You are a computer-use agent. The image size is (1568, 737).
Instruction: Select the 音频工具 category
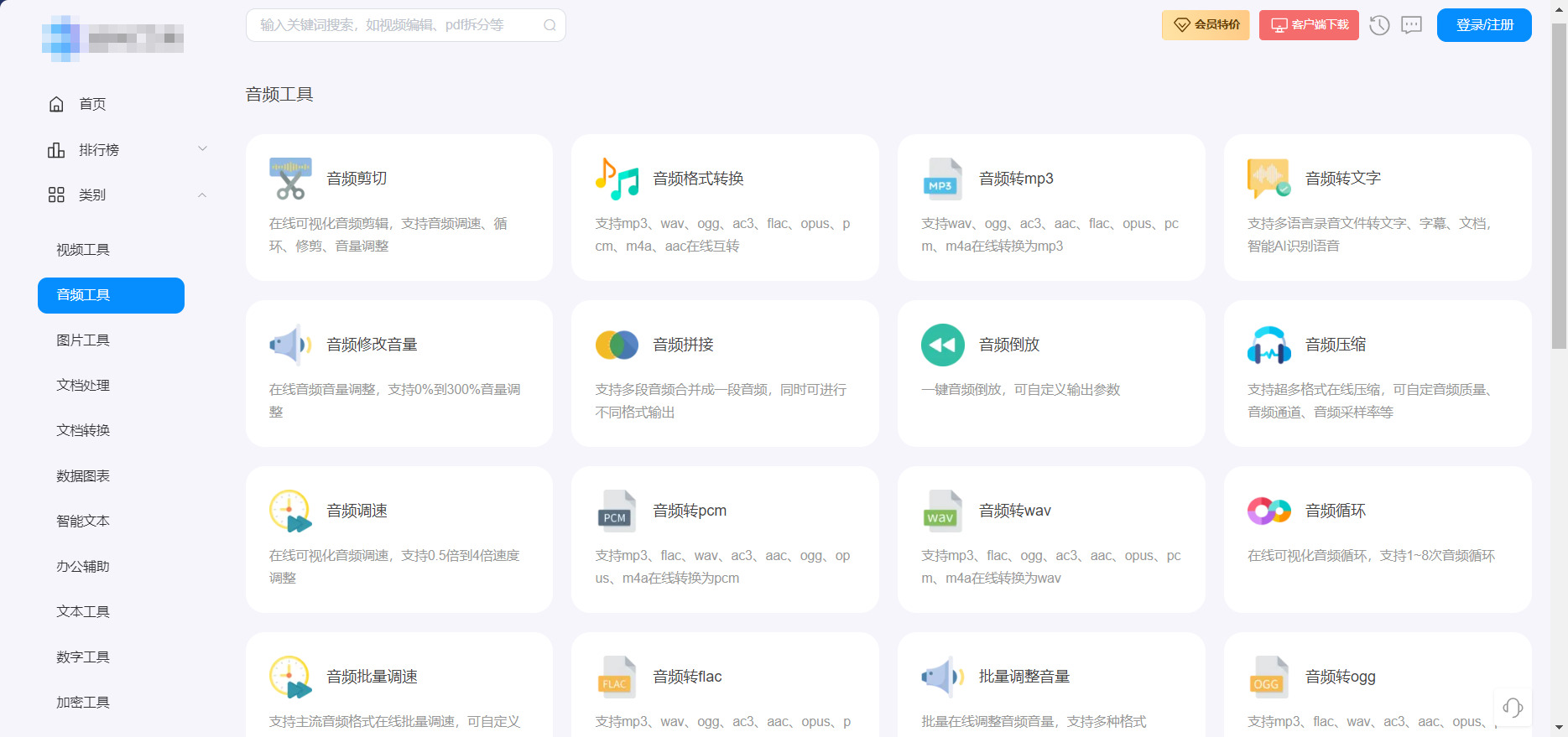point(111,295)
